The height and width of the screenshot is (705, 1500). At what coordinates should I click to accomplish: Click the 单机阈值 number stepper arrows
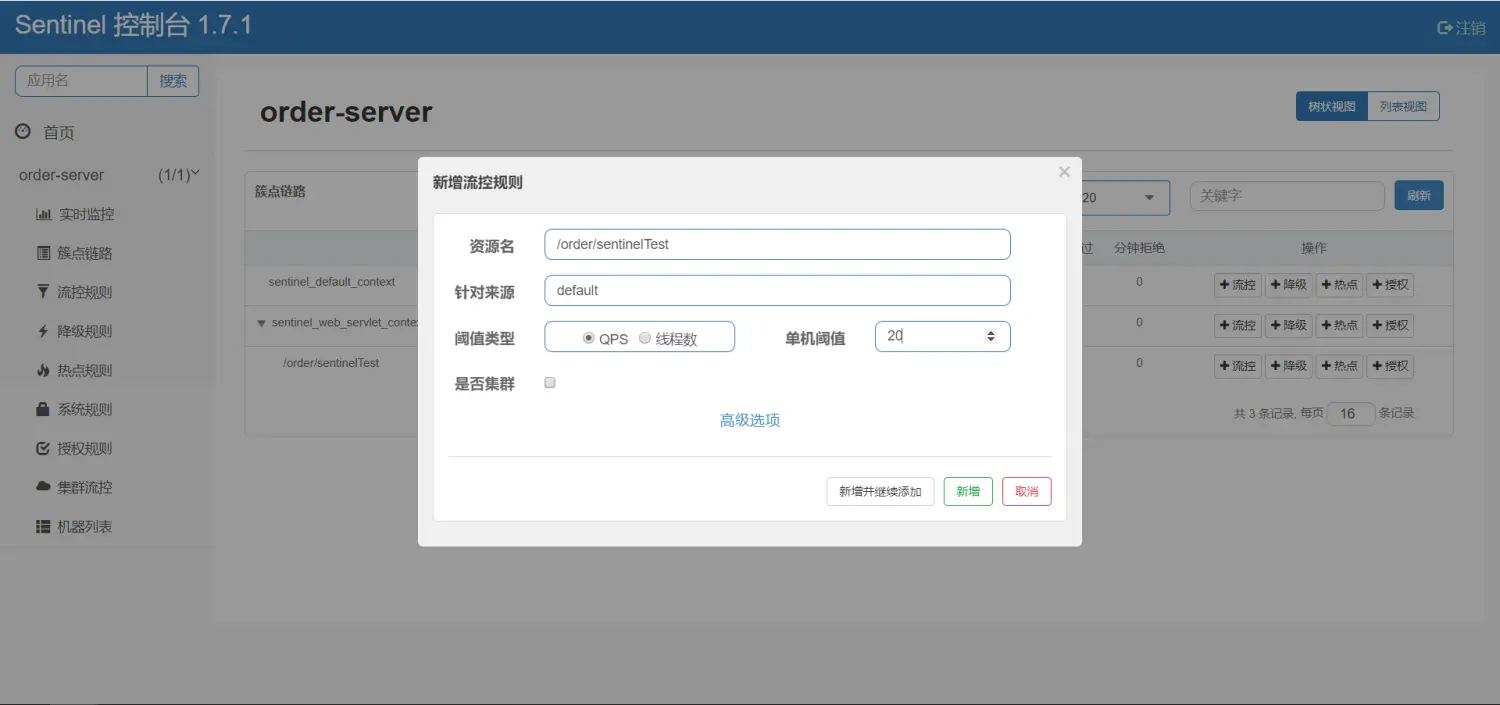click(991, 337)
